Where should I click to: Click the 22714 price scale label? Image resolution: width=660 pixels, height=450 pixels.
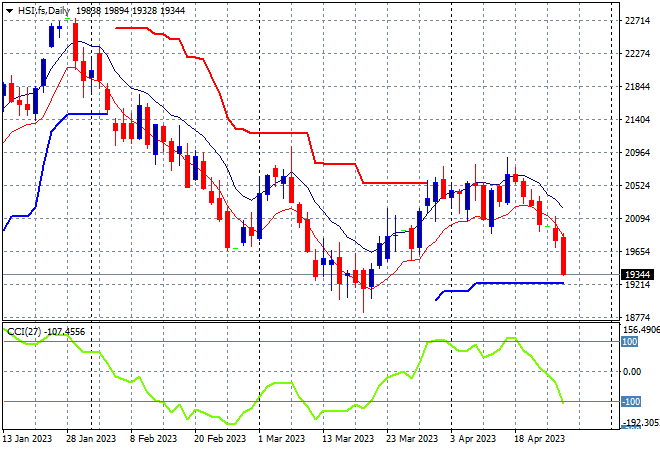(x=637, y=20)
